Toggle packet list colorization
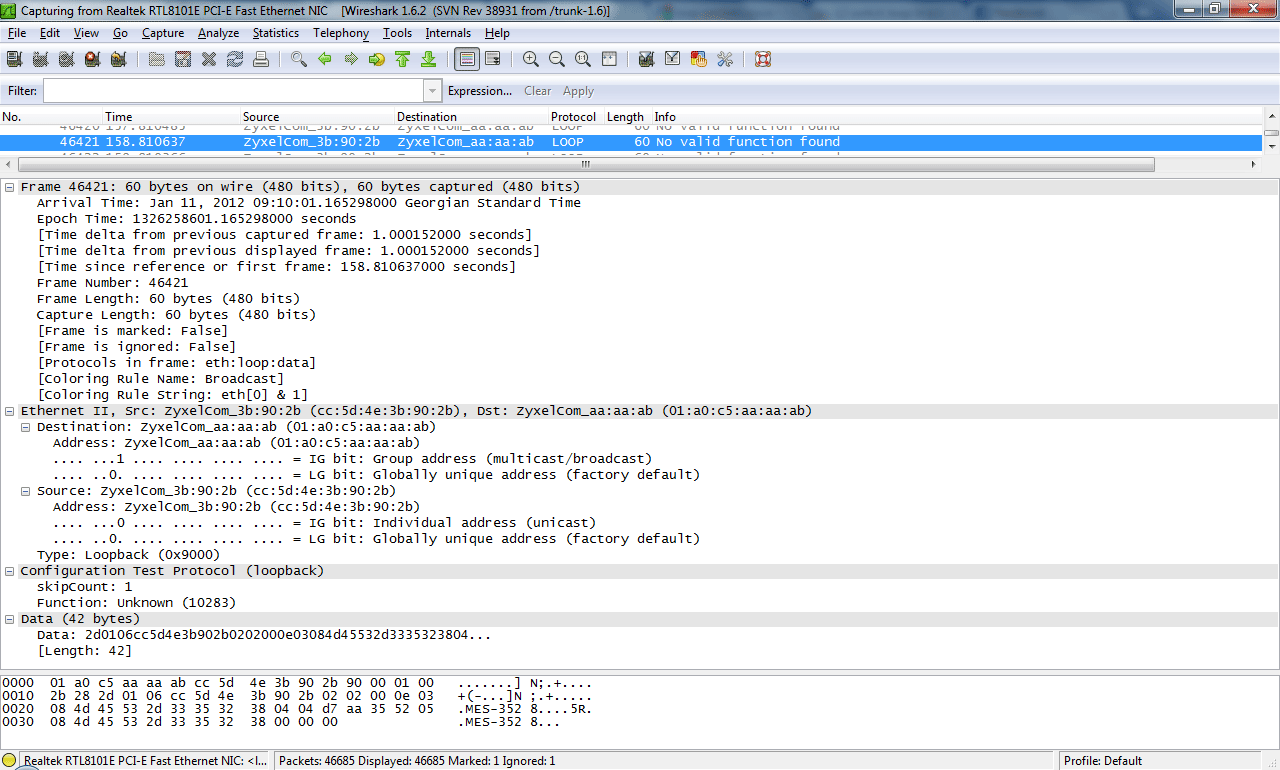The height and width of the screenshot is (770, 1280). pos(466,60)
